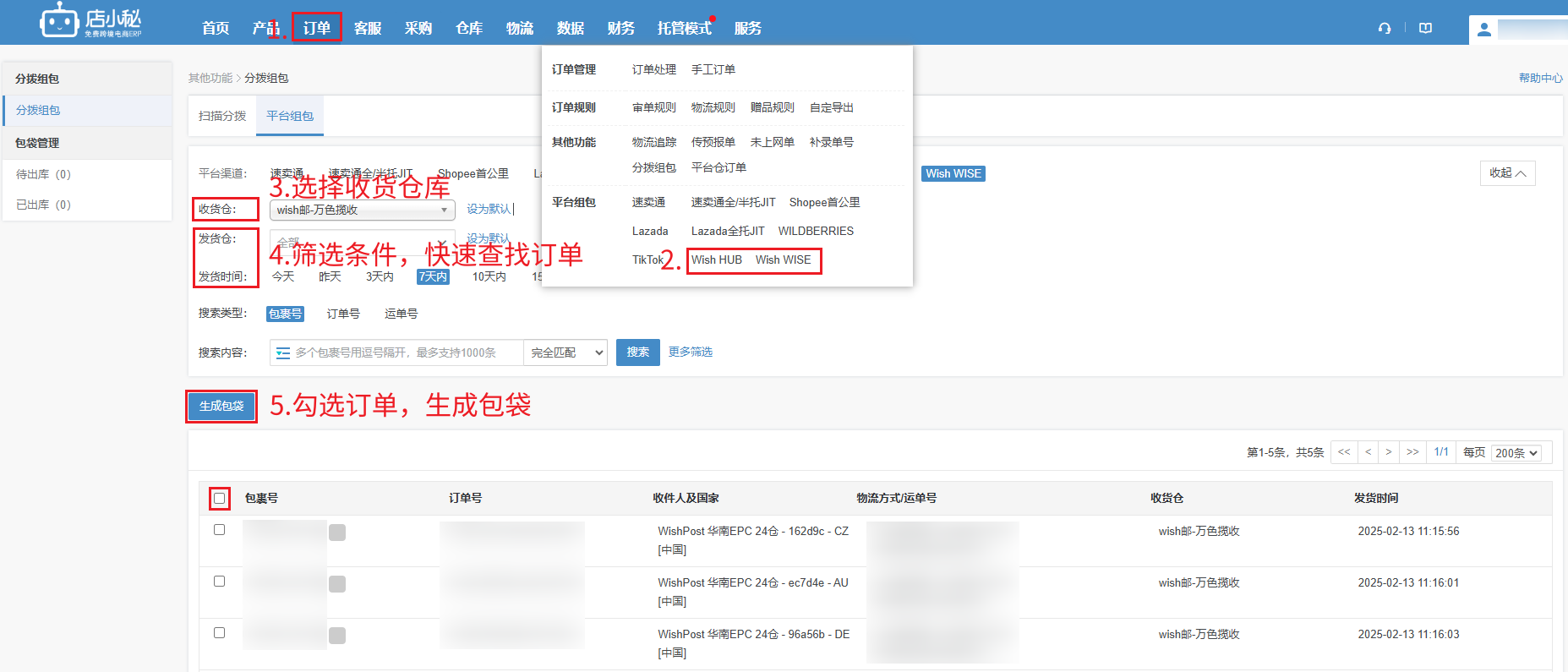Switch to the 平台组包 tab
The width and height of the screenshot is (1568, 672).
tap(290, 116)
